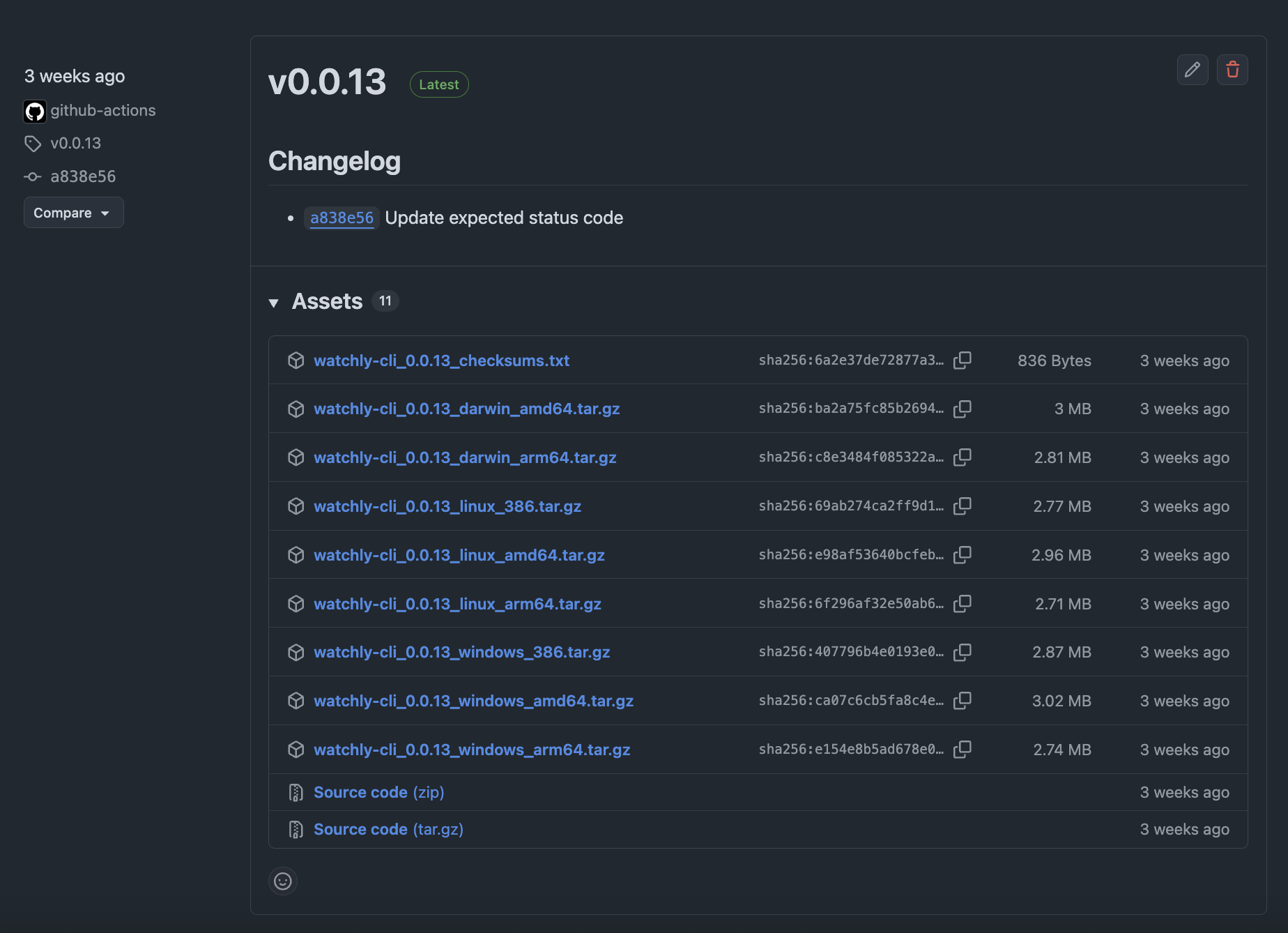This screenshot has height=933, width=1288.
Task: Download watchly-cli_0.0.13_checksums.txt
Action: (442, 361)
